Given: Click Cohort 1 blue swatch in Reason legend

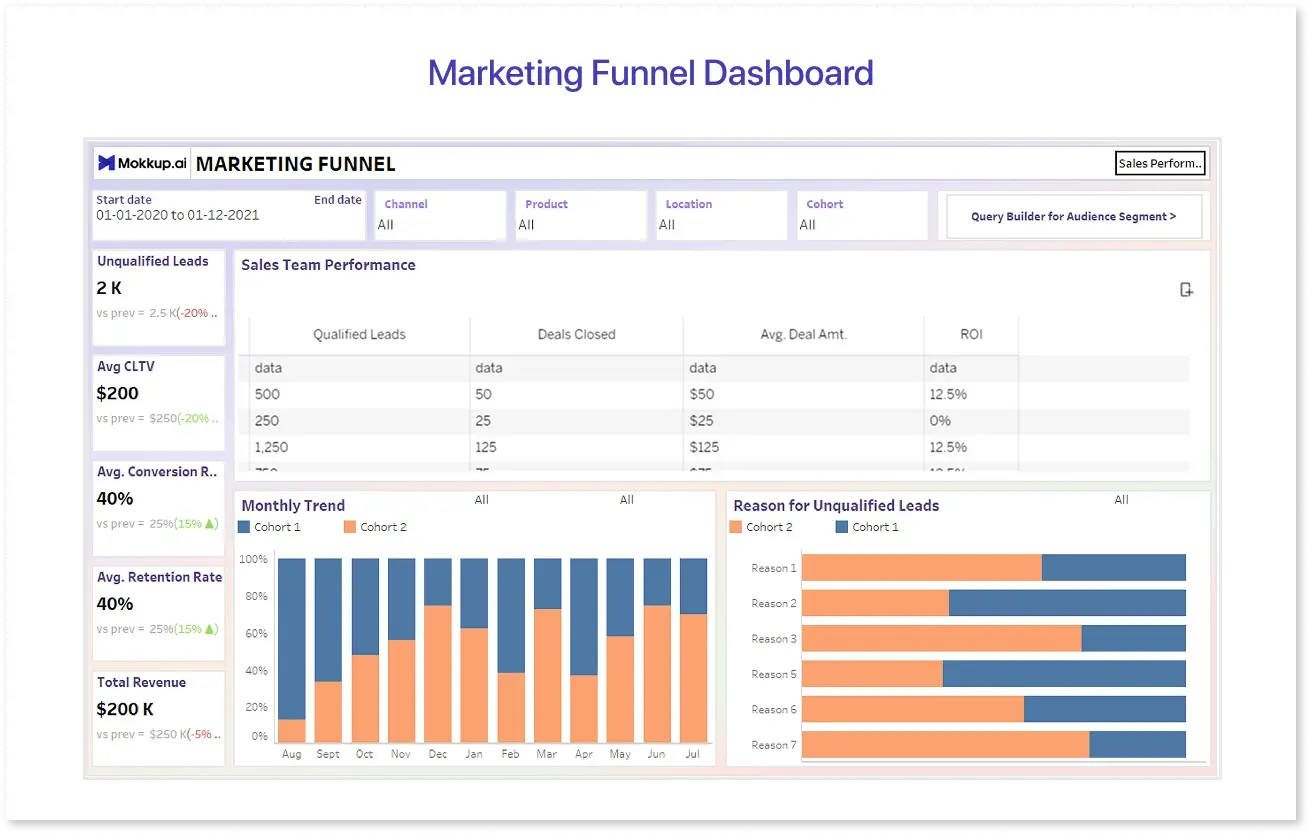Looking at the screenshot, I should [842, 527].
